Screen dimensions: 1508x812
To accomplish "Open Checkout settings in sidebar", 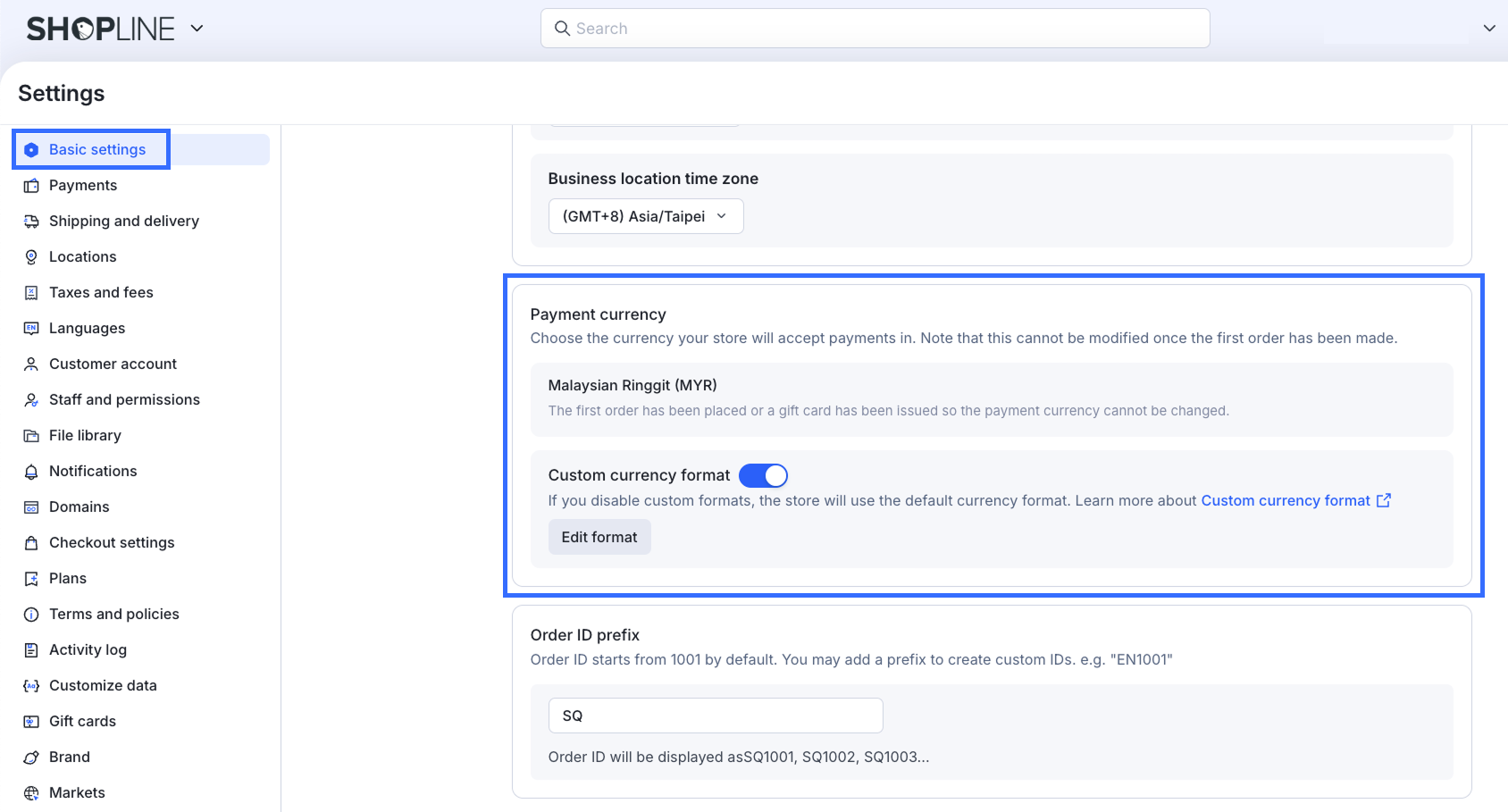I will click(112, 543).
